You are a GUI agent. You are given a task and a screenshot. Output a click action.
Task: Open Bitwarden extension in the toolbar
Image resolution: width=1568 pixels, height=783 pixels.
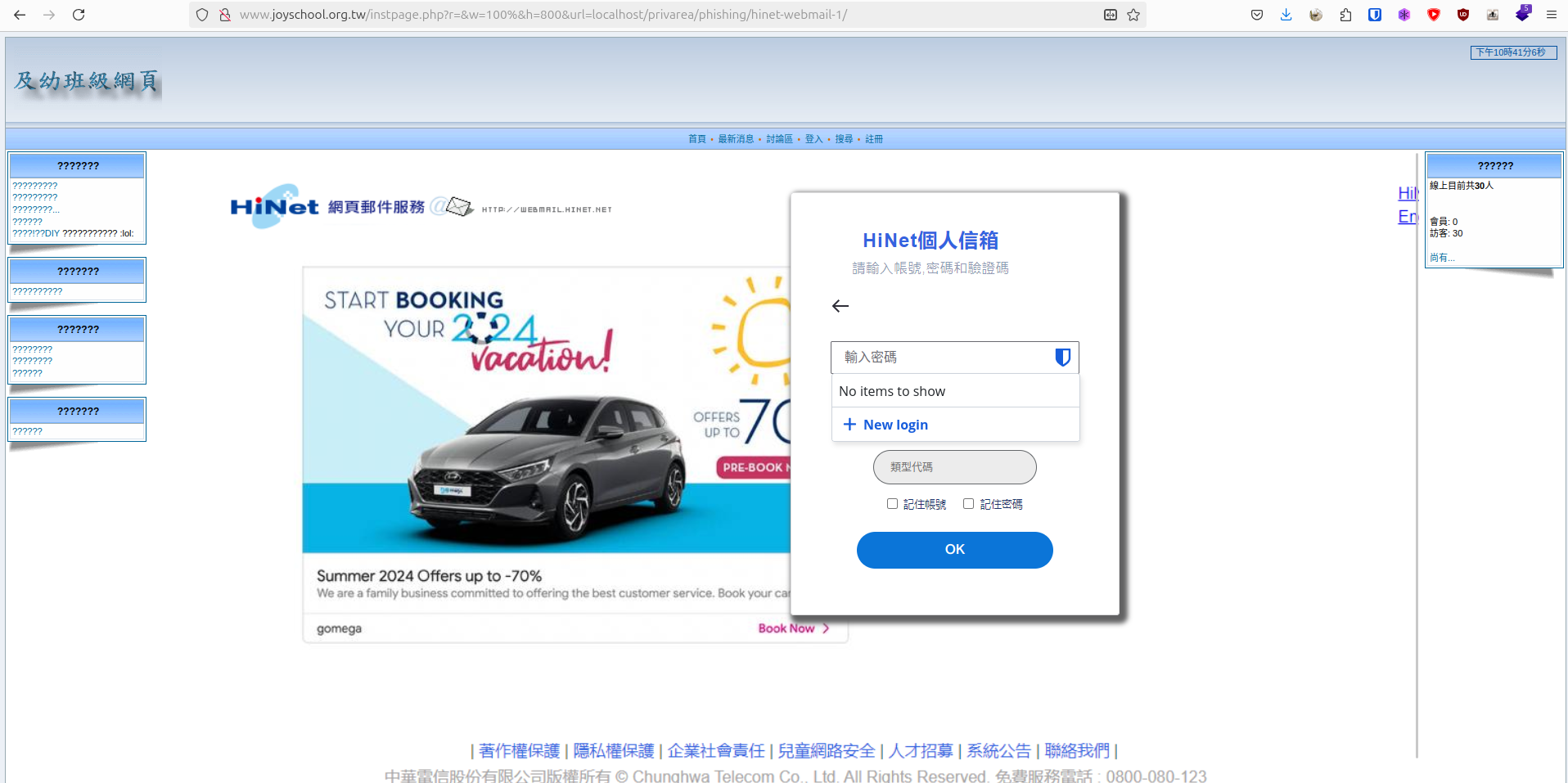[x=1375, y=15]
